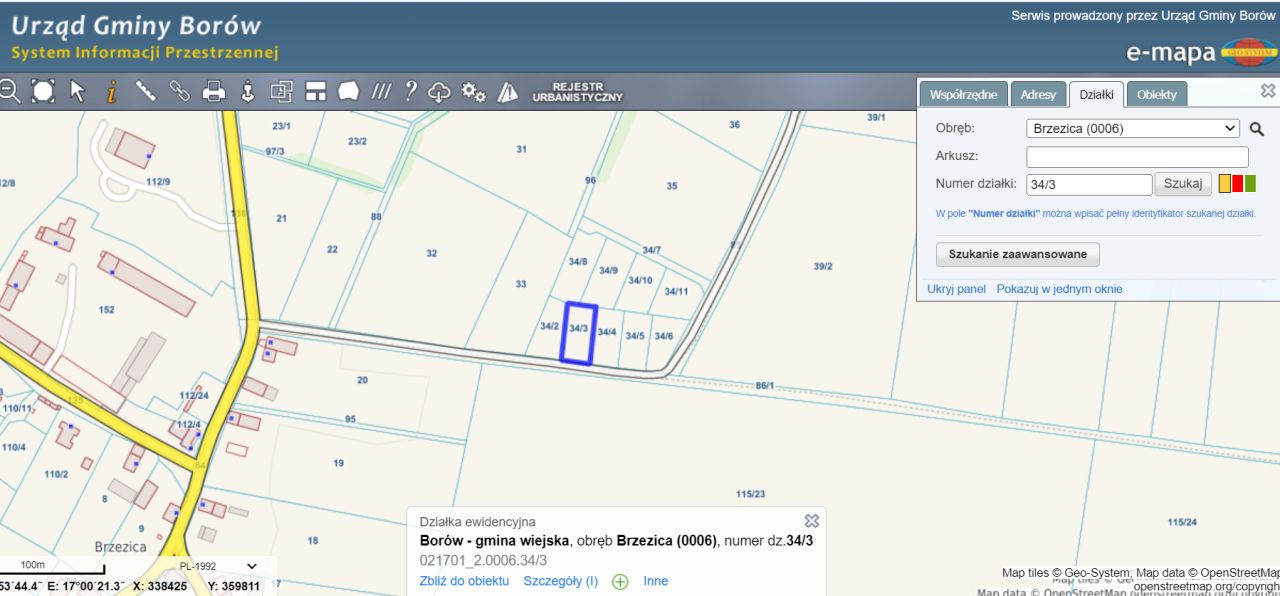Image resolution: width=1280 pixels, height=596 pixels.
Task: Click the green plus circle in popup
Action: (x=620, y=582)
